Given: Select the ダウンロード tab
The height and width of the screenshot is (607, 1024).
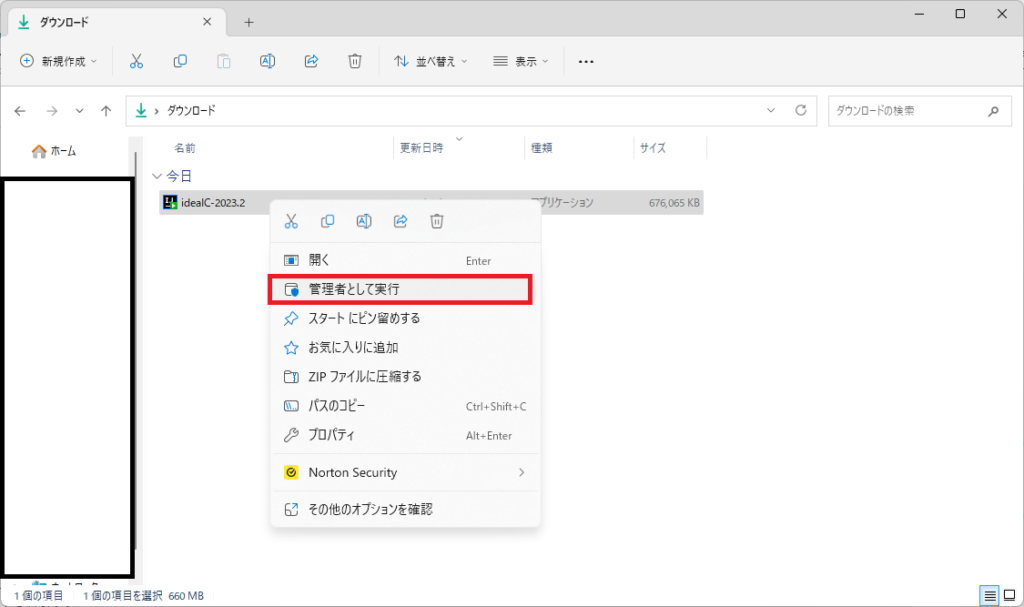Looking at the screenshot, I should (118, 22).
